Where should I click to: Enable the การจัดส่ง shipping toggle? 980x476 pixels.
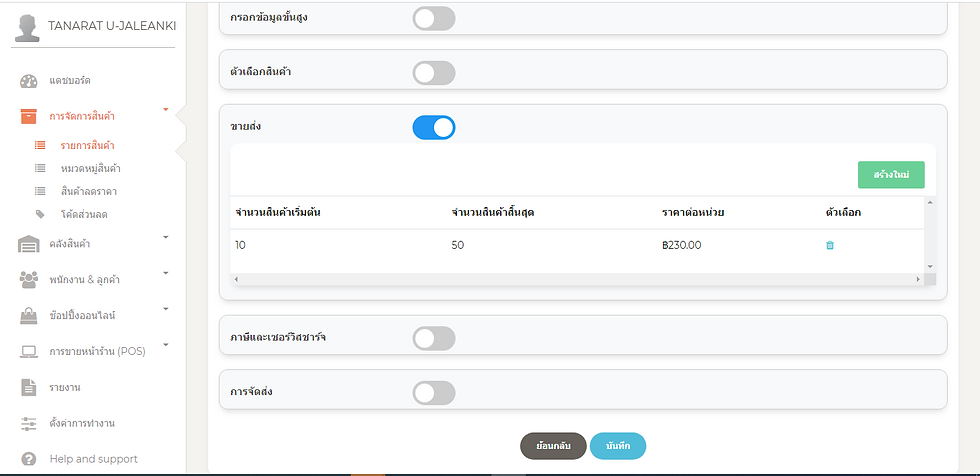point(434,393)
